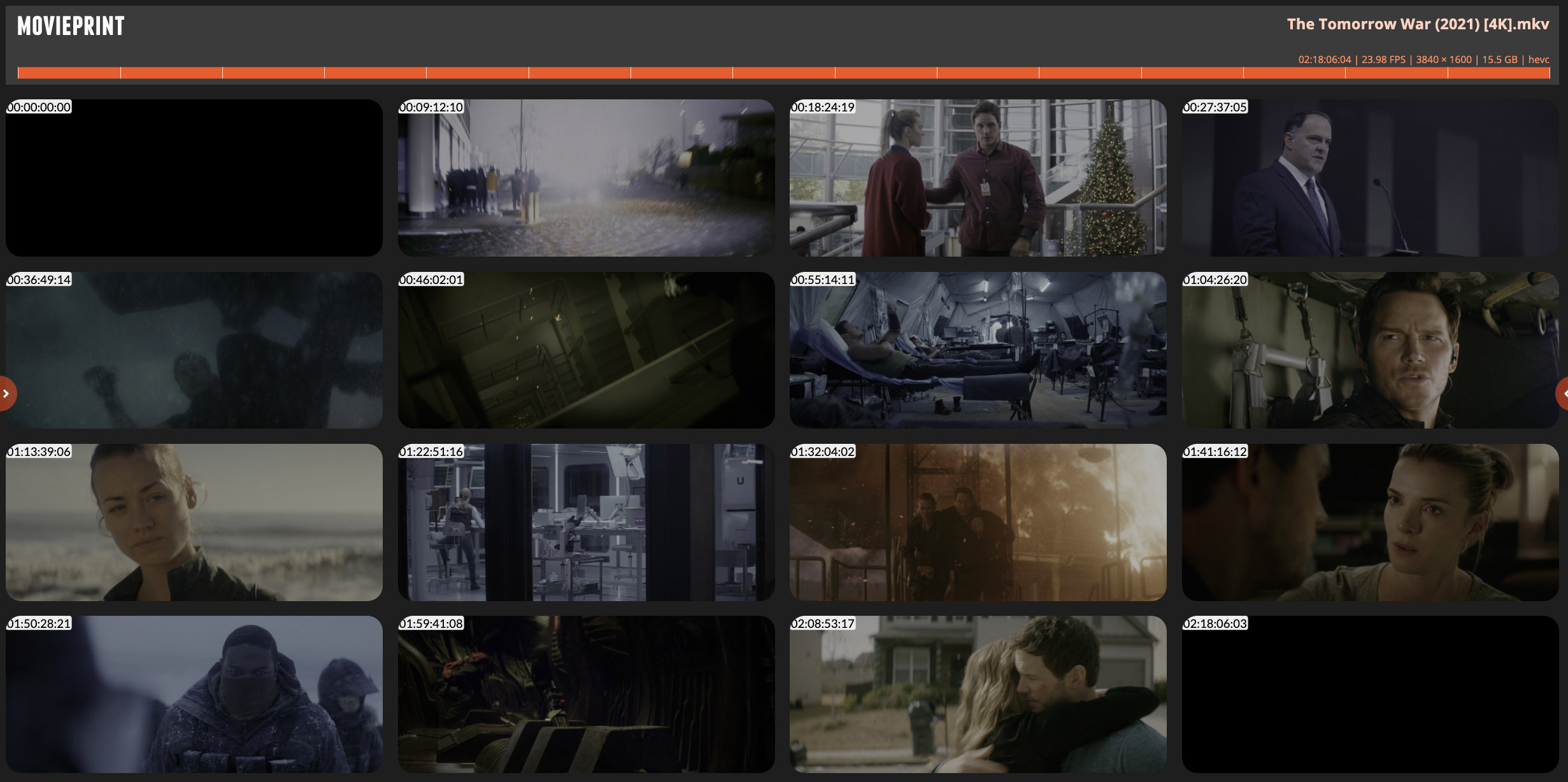Select the foggy street thumbnail at 00:09:12:10
The height and width of the screenshot is (782, 1568).
[x=586, y=178]
